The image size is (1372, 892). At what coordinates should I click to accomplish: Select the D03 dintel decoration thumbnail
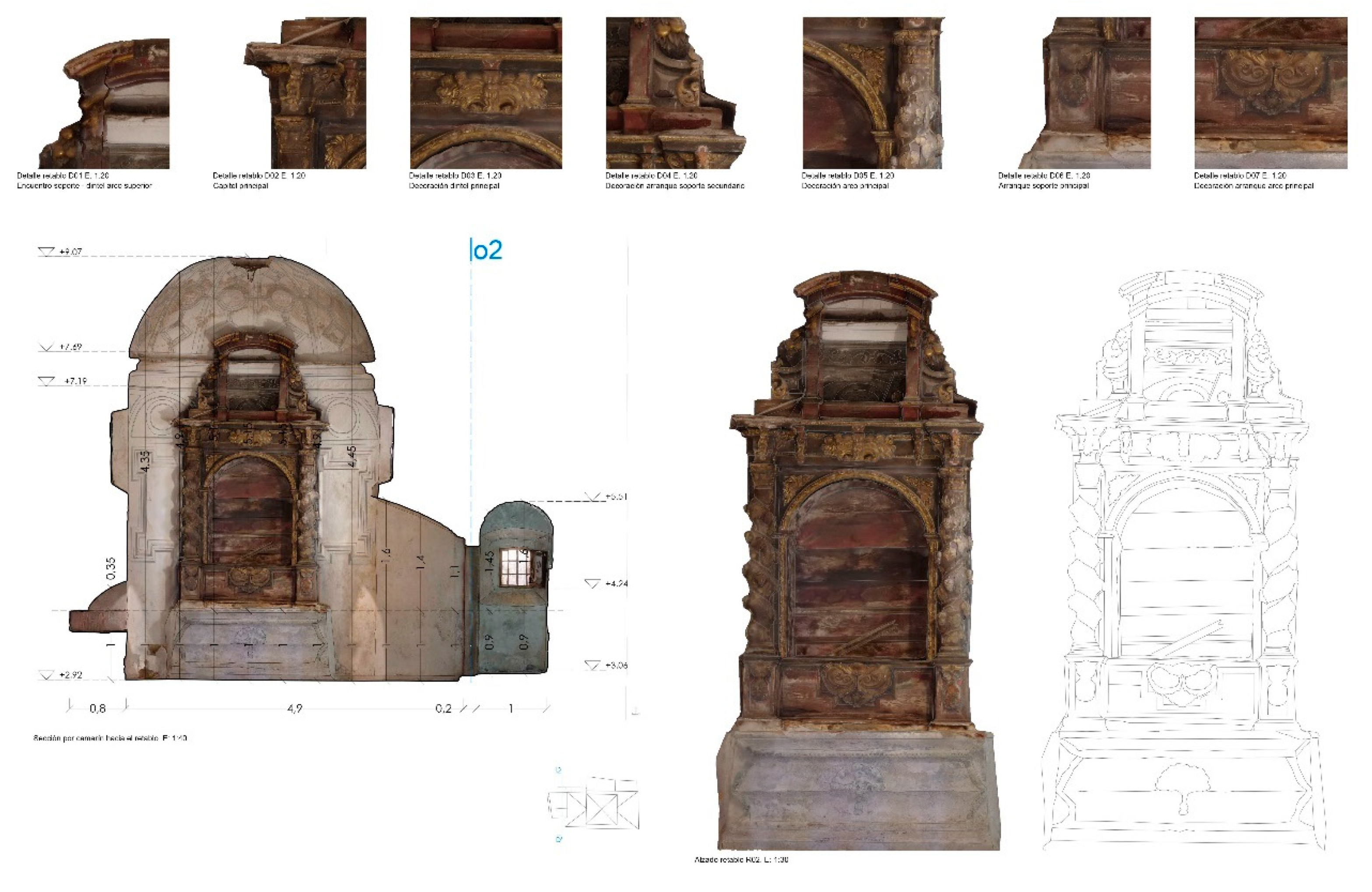point(486,93)
